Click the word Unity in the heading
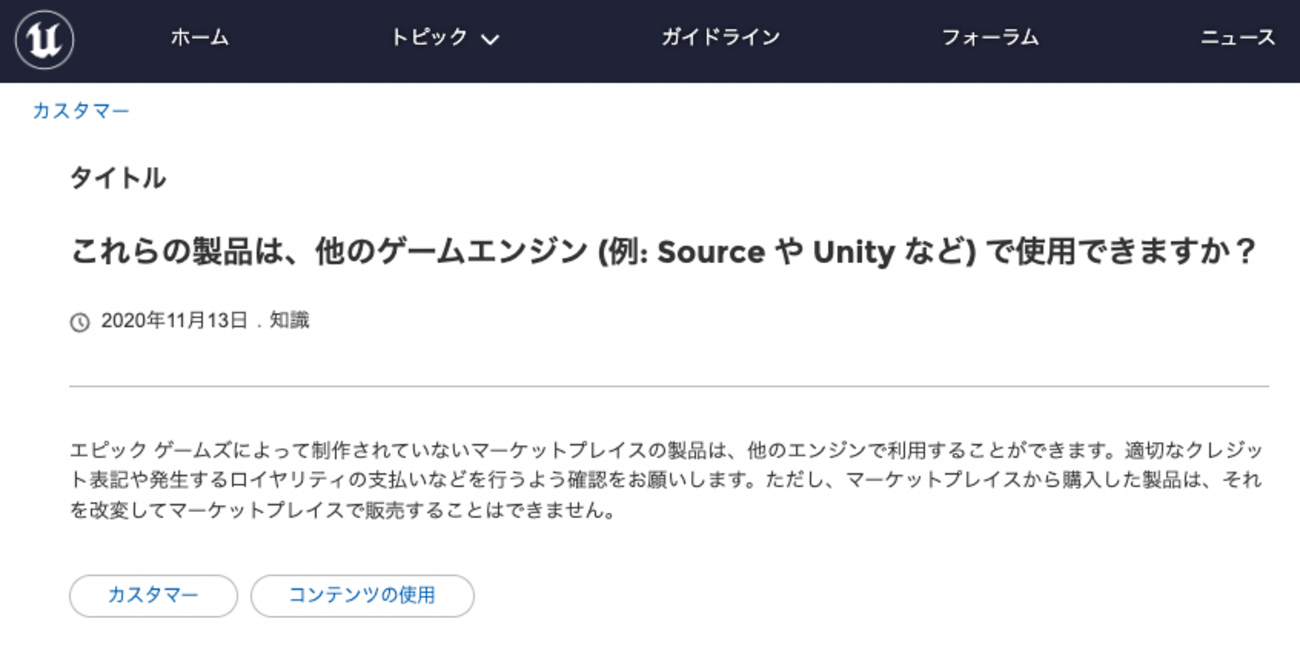This screenshot has height=656, width=1300. tap(853, 252)
